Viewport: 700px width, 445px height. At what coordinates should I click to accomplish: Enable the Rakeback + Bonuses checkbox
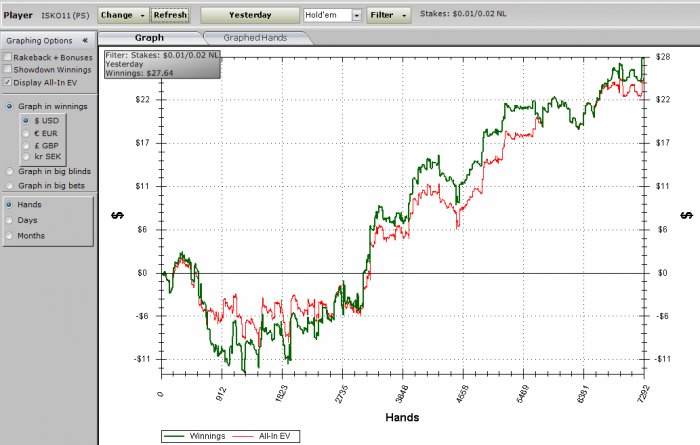(7, 57)
